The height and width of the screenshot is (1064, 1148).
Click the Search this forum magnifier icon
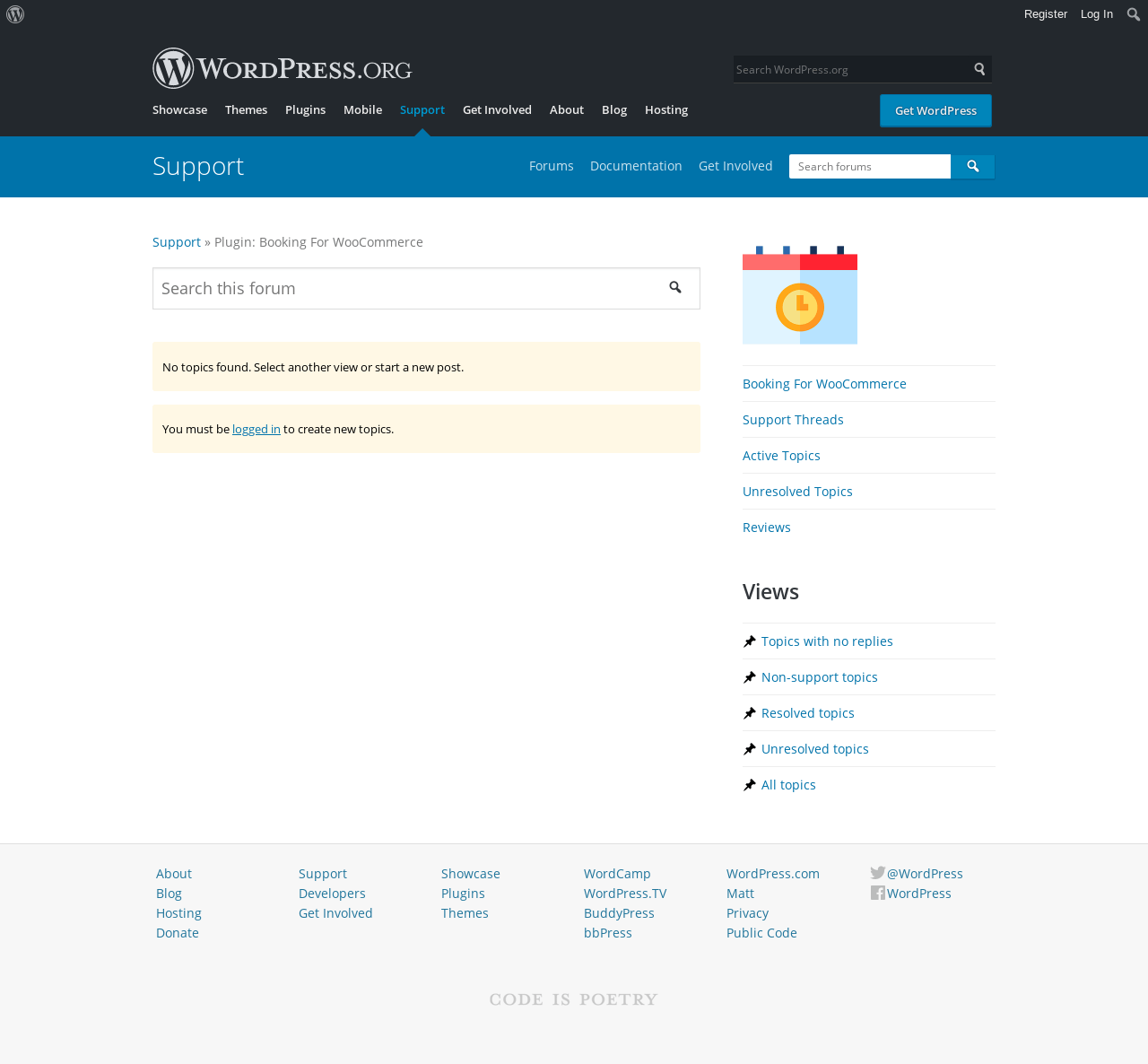pyautogui.click(x=675, y=287)
